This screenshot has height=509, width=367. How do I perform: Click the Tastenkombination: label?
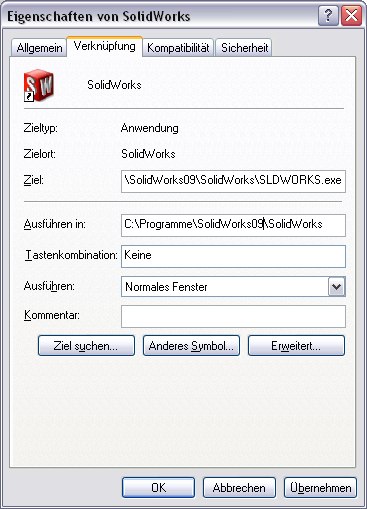click(x=71, y=255)
